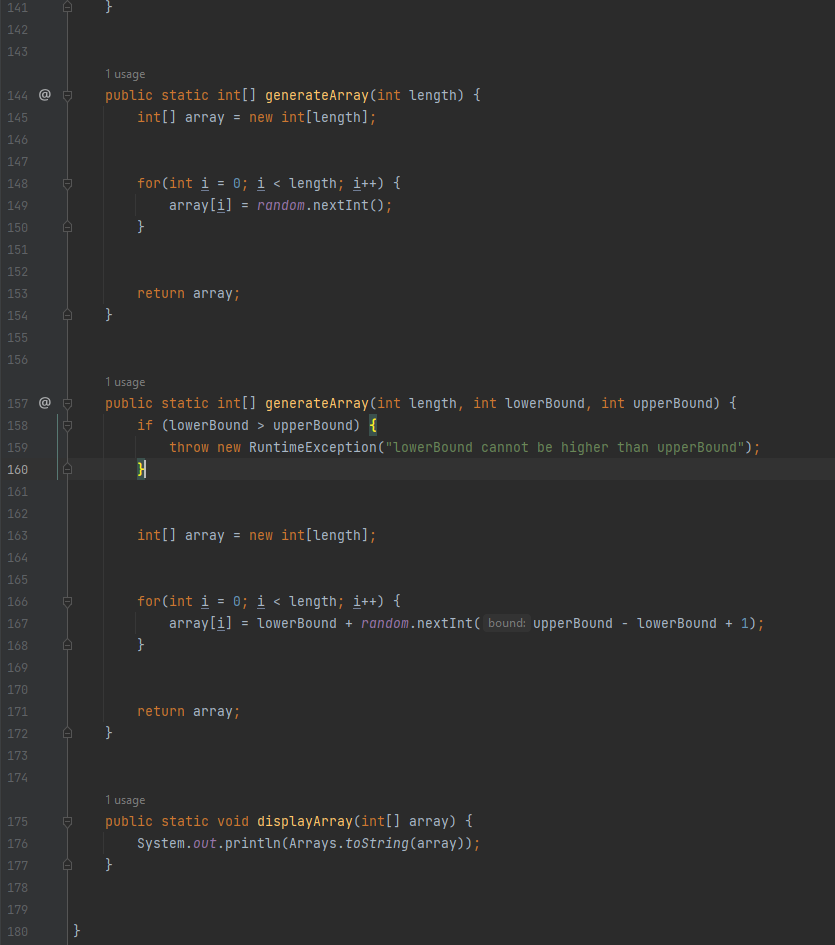Click the fold end marker on line 172
835x945 pixels.
coord(68,733)
